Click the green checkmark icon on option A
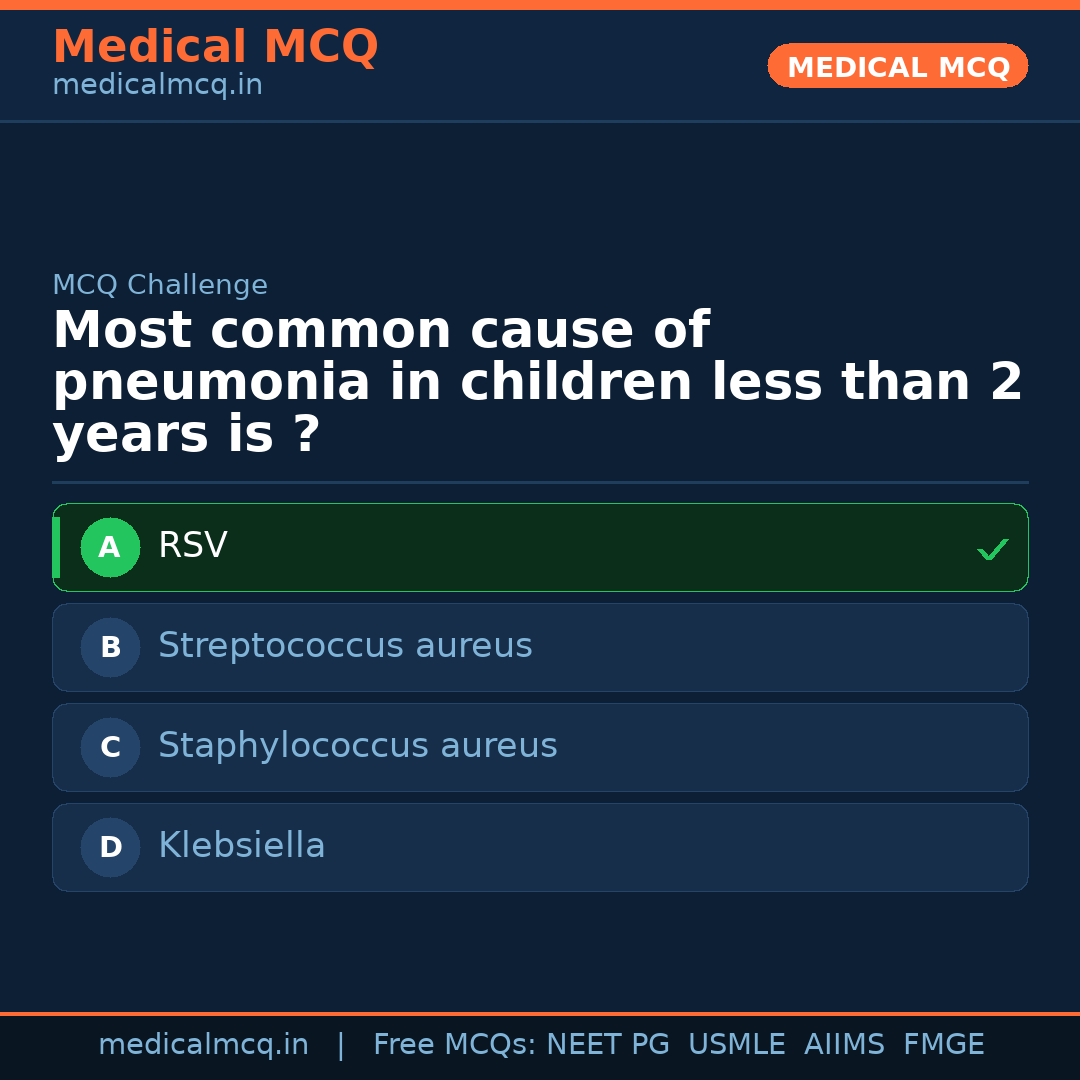The image size is (1080, 1080). (x=993, y=548)
